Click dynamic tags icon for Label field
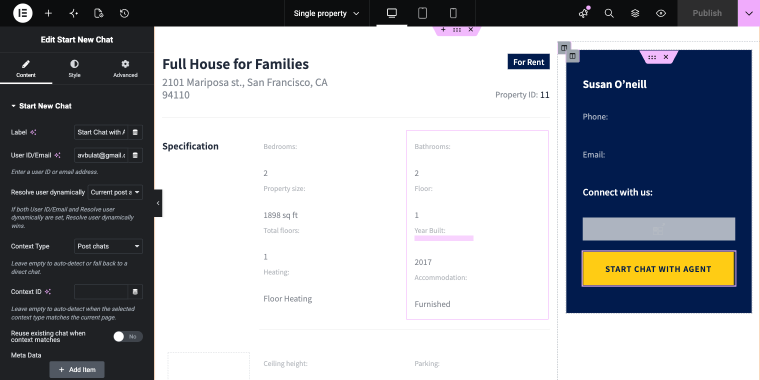This screenshot has width=760, height=380. [x=135, y=132]
